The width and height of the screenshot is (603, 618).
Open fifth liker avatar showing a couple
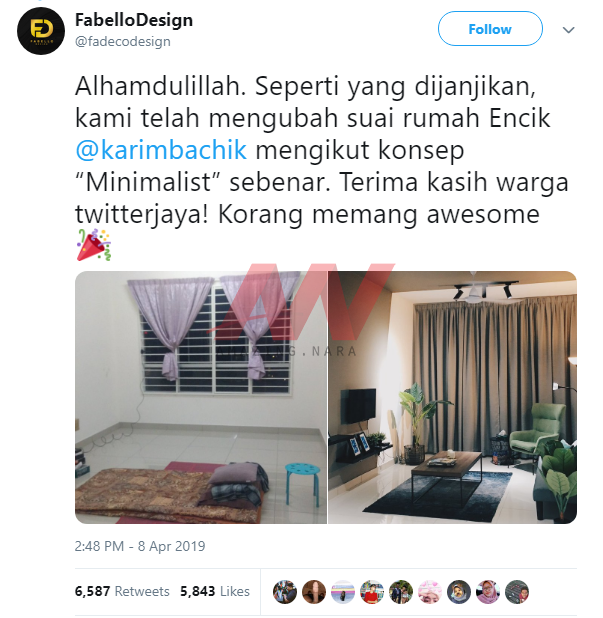pos(401,592)
